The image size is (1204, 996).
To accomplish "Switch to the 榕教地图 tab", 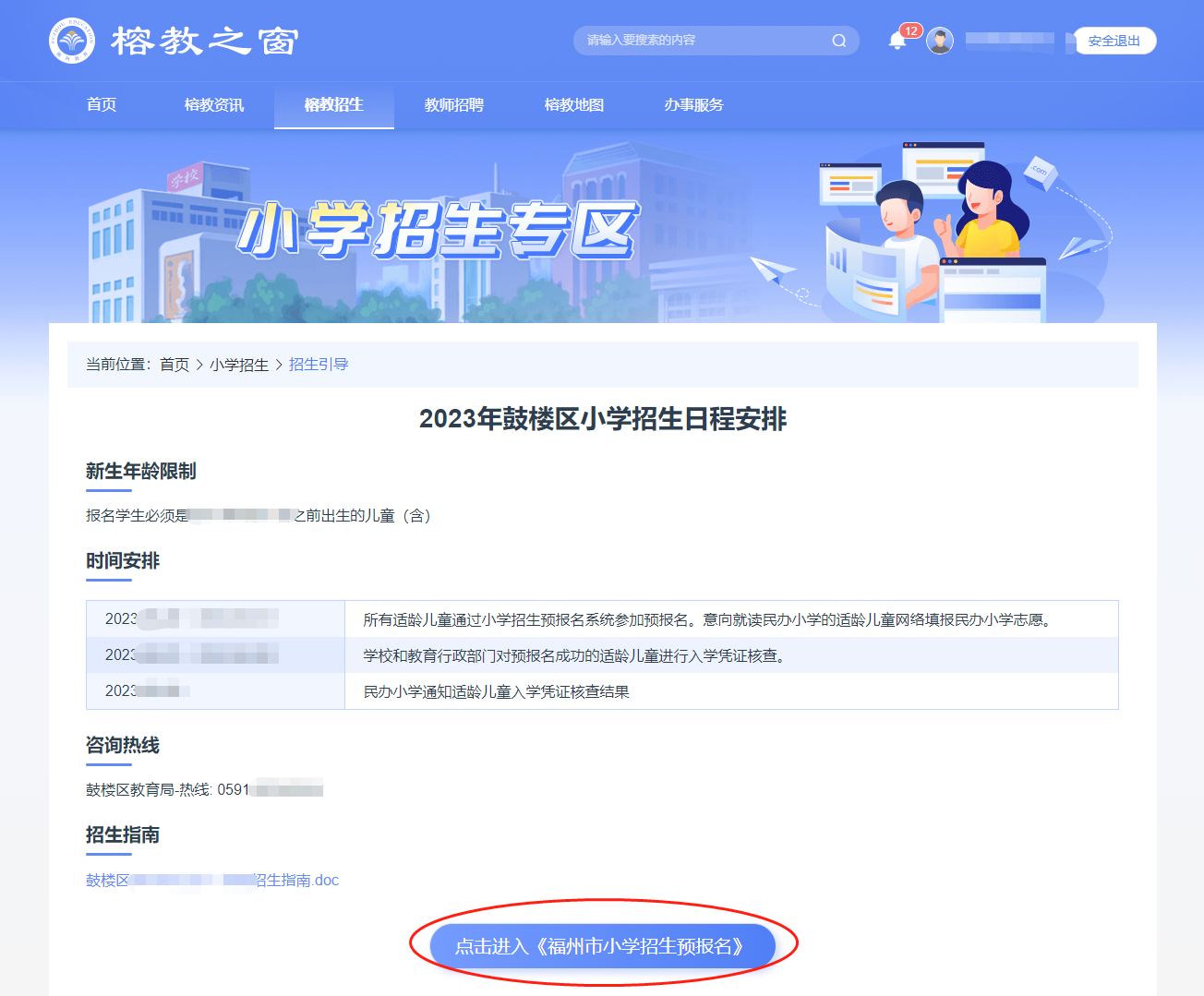I will (x=574, y=105).
